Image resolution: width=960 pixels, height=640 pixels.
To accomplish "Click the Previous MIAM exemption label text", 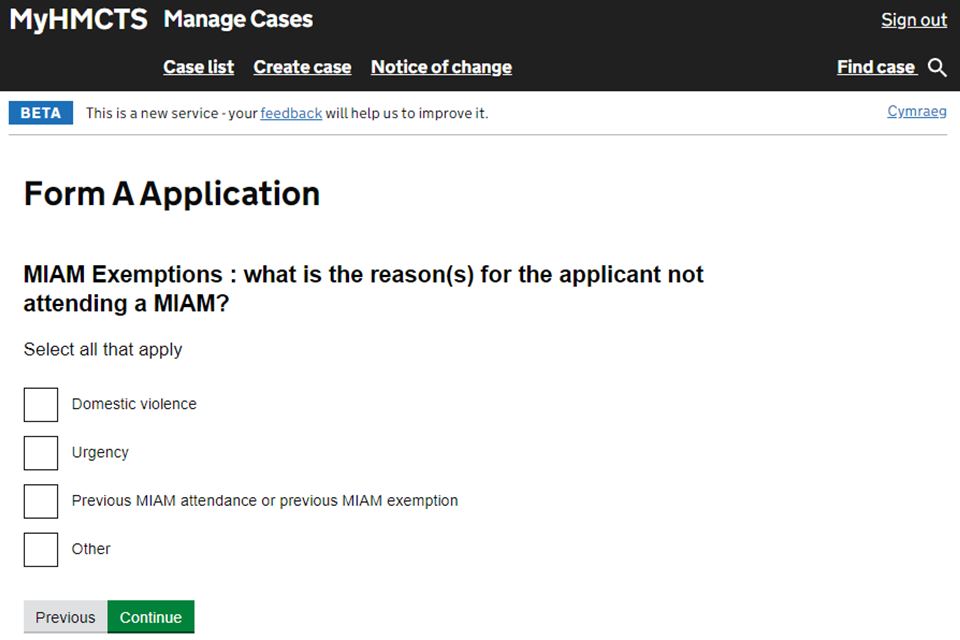I will (265, 500).
